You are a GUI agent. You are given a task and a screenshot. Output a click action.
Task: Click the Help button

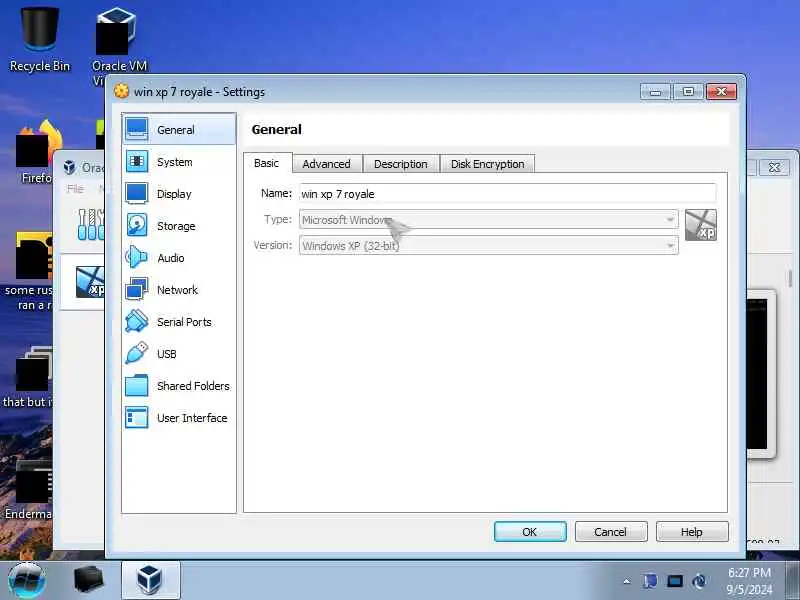coord(692,532)
